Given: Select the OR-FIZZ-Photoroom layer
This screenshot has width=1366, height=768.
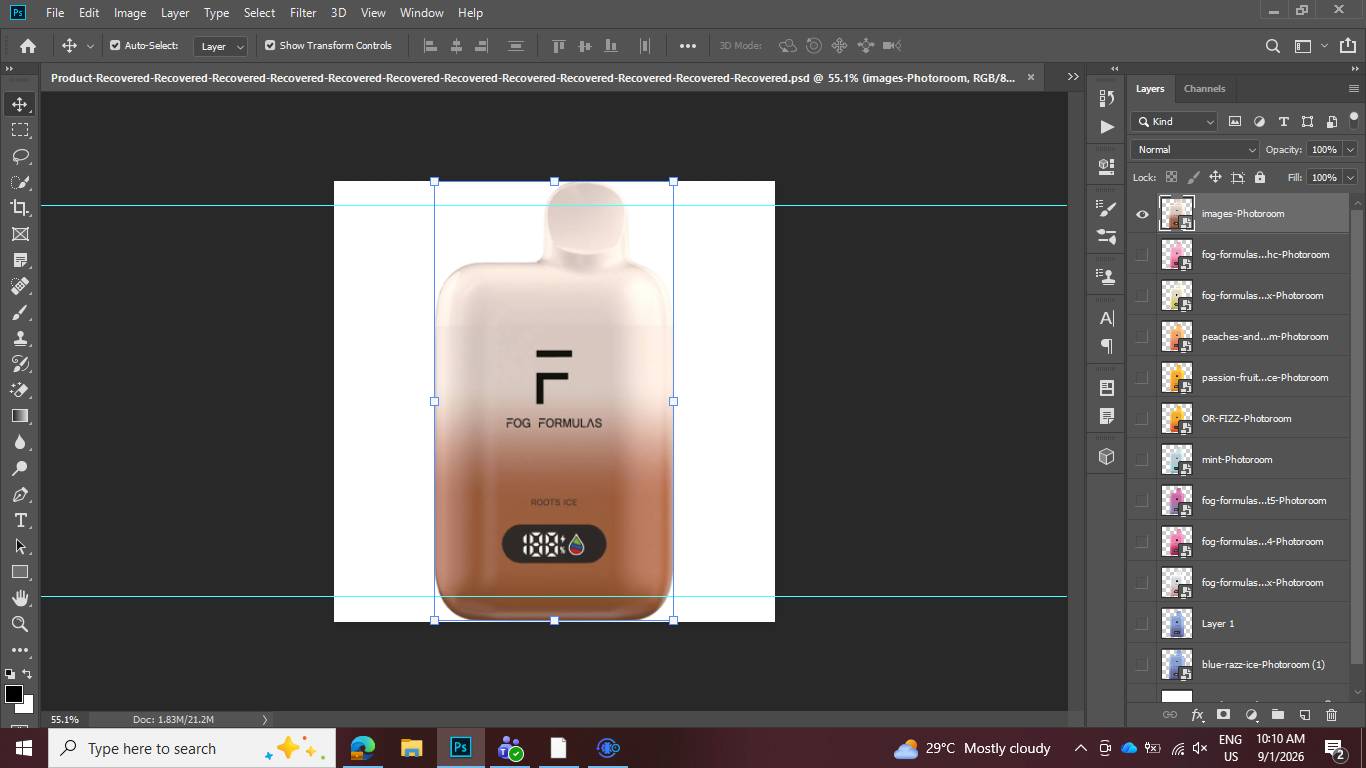Looking at the screenshot, I should [1253, 419].
